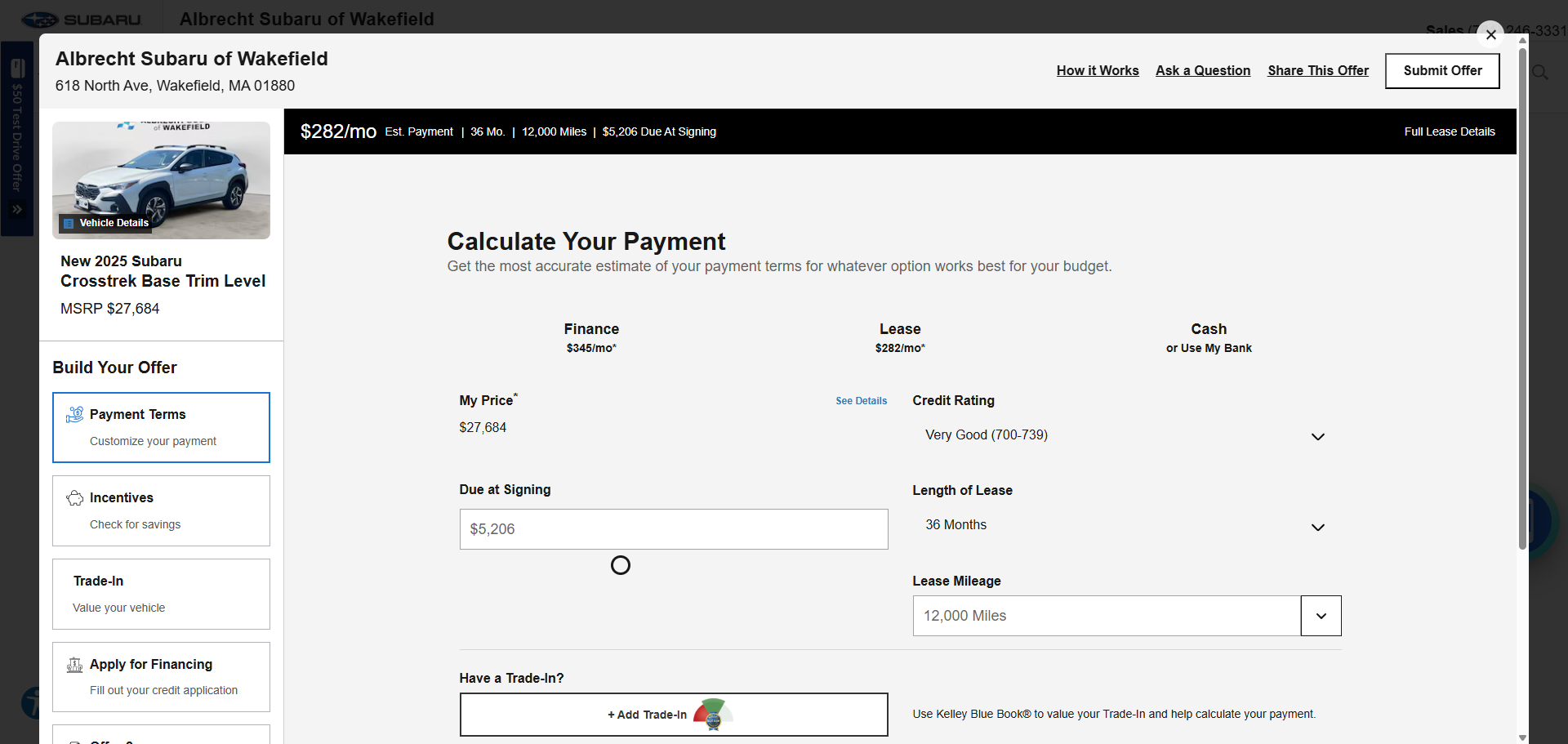The height and width of the screenshot is (744, 1568).
Task: Open the How it Works link
Action: click(1098, 71)
